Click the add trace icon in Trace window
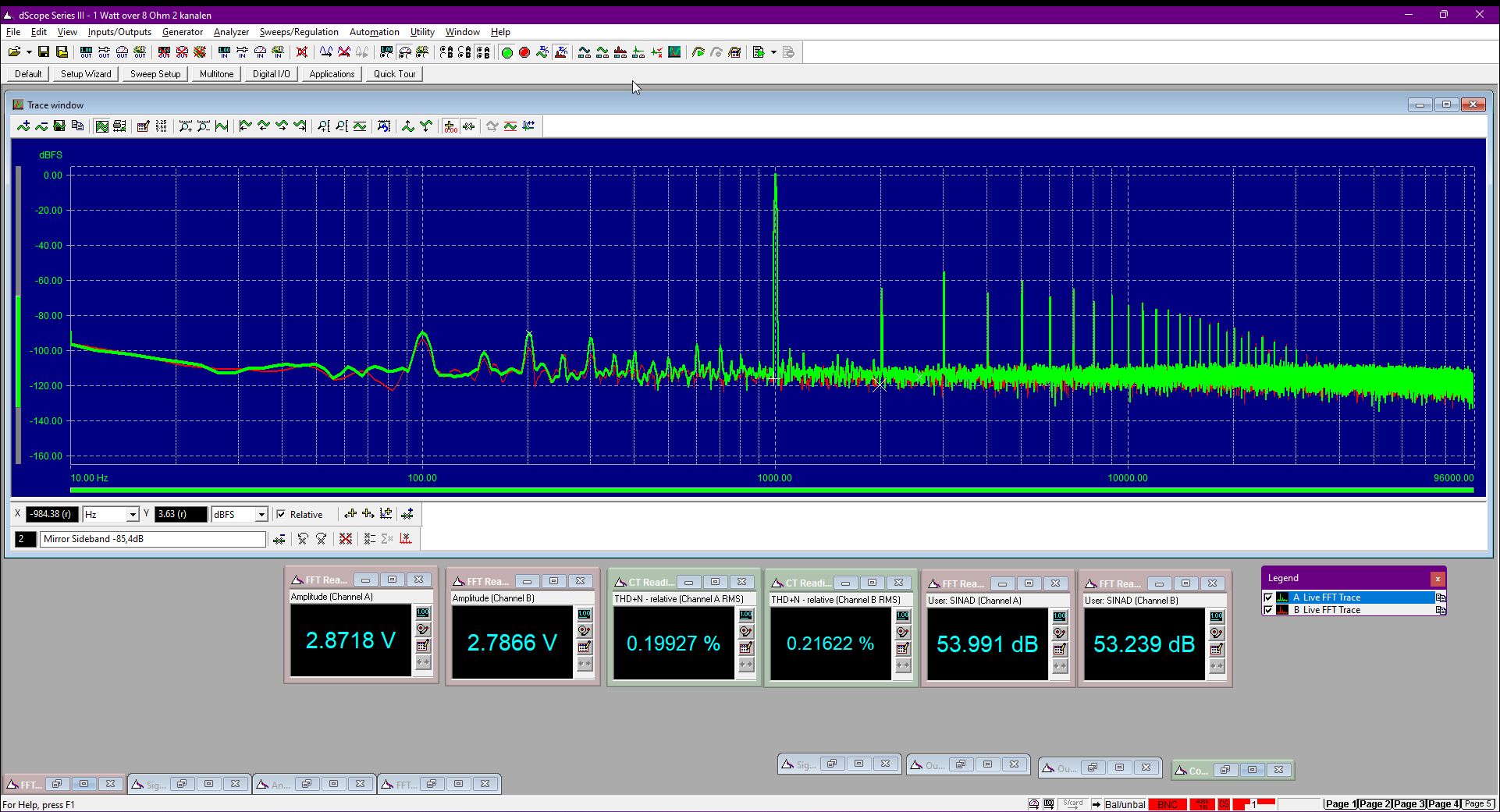 click(x=23, y=126)
